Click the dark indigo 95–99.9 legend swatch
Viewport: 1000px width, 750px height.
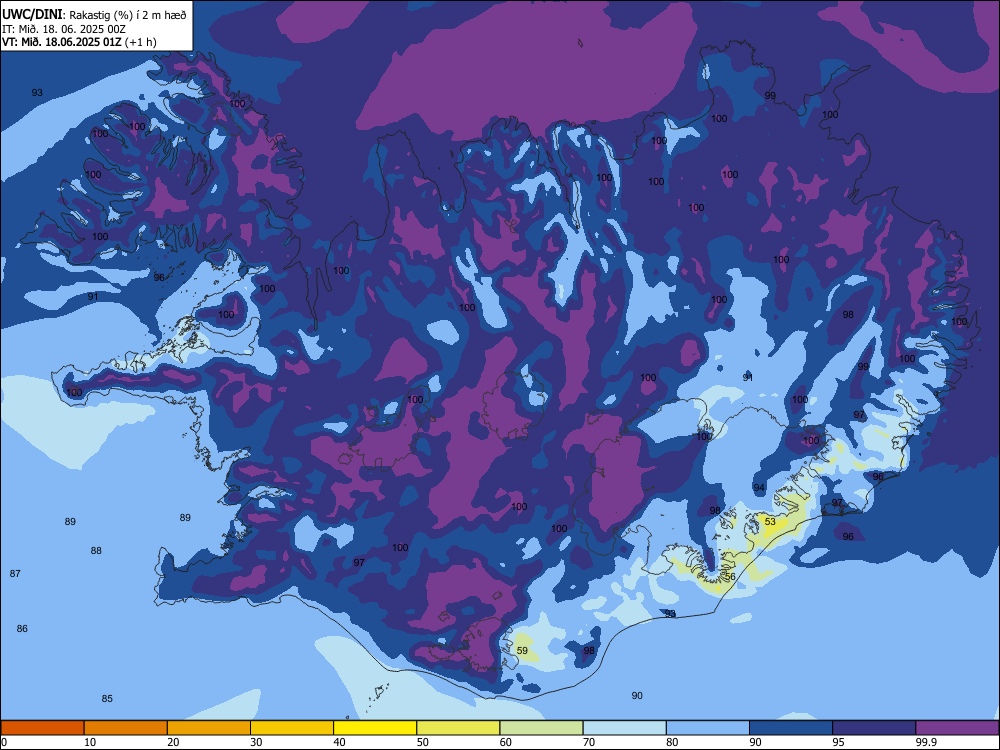click(x=874, y=728)
